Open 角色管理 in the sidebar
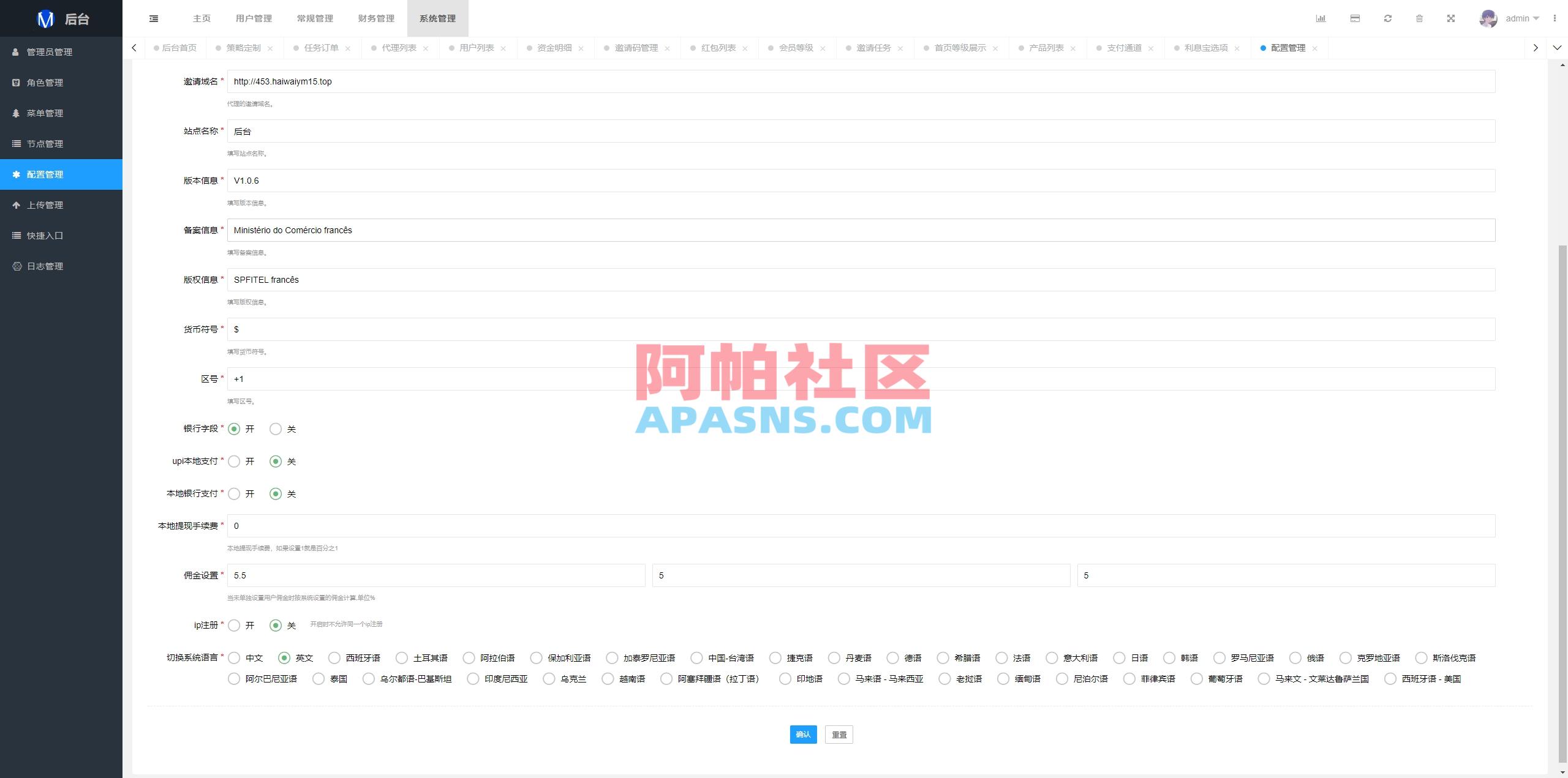 pyautogui.click(x=44, y=83)
